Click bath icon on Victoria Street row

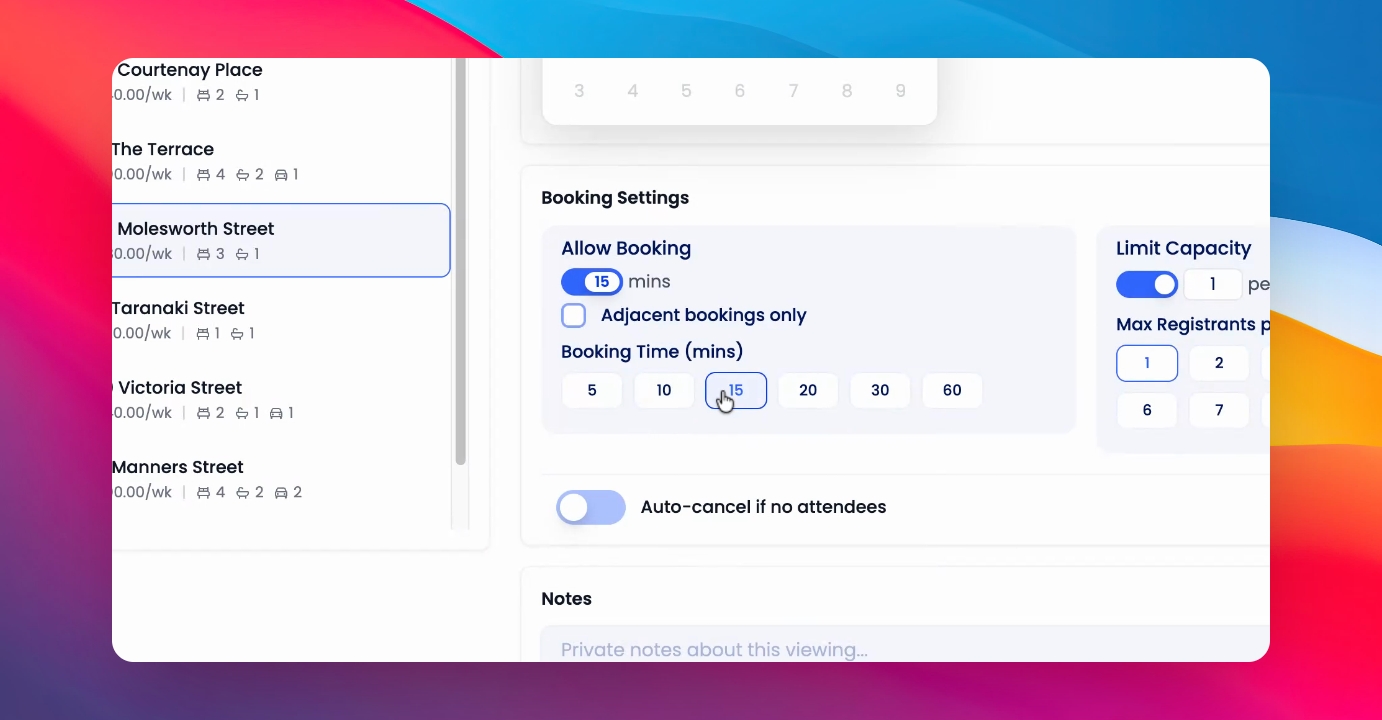click(x=242, y=413)
